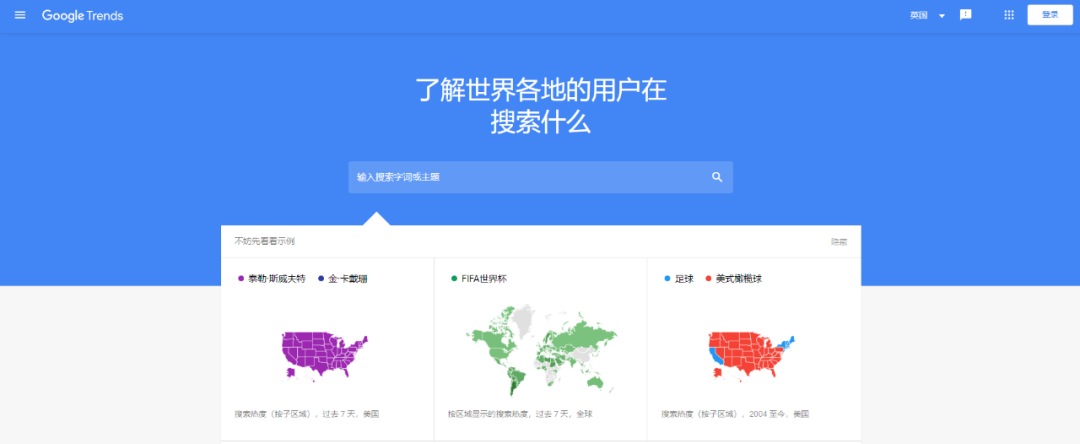Screen dimensions: 1080x444
Task: Click the 泰勒·斯威夫特 legend label
Action: point(276,279)
